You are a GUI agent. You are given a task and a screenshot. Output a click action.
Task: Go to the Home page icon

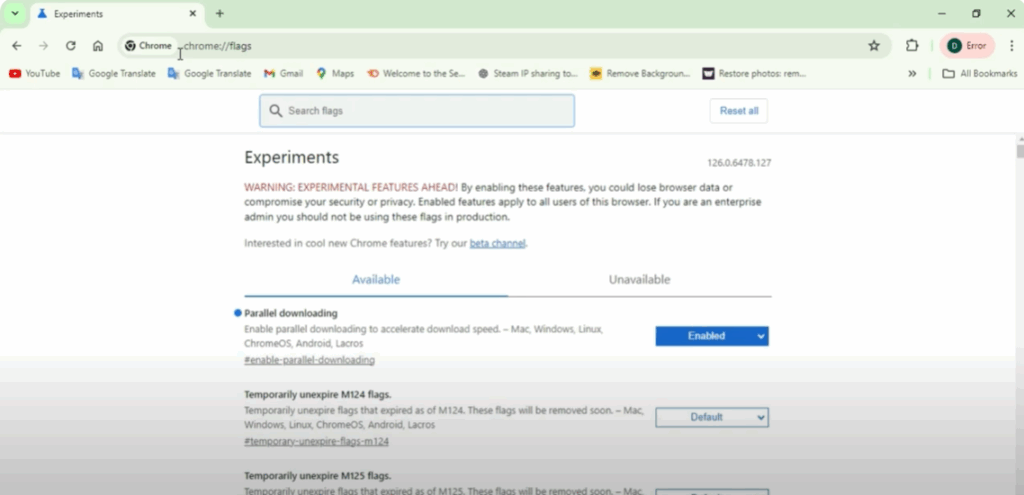point(98,46)
